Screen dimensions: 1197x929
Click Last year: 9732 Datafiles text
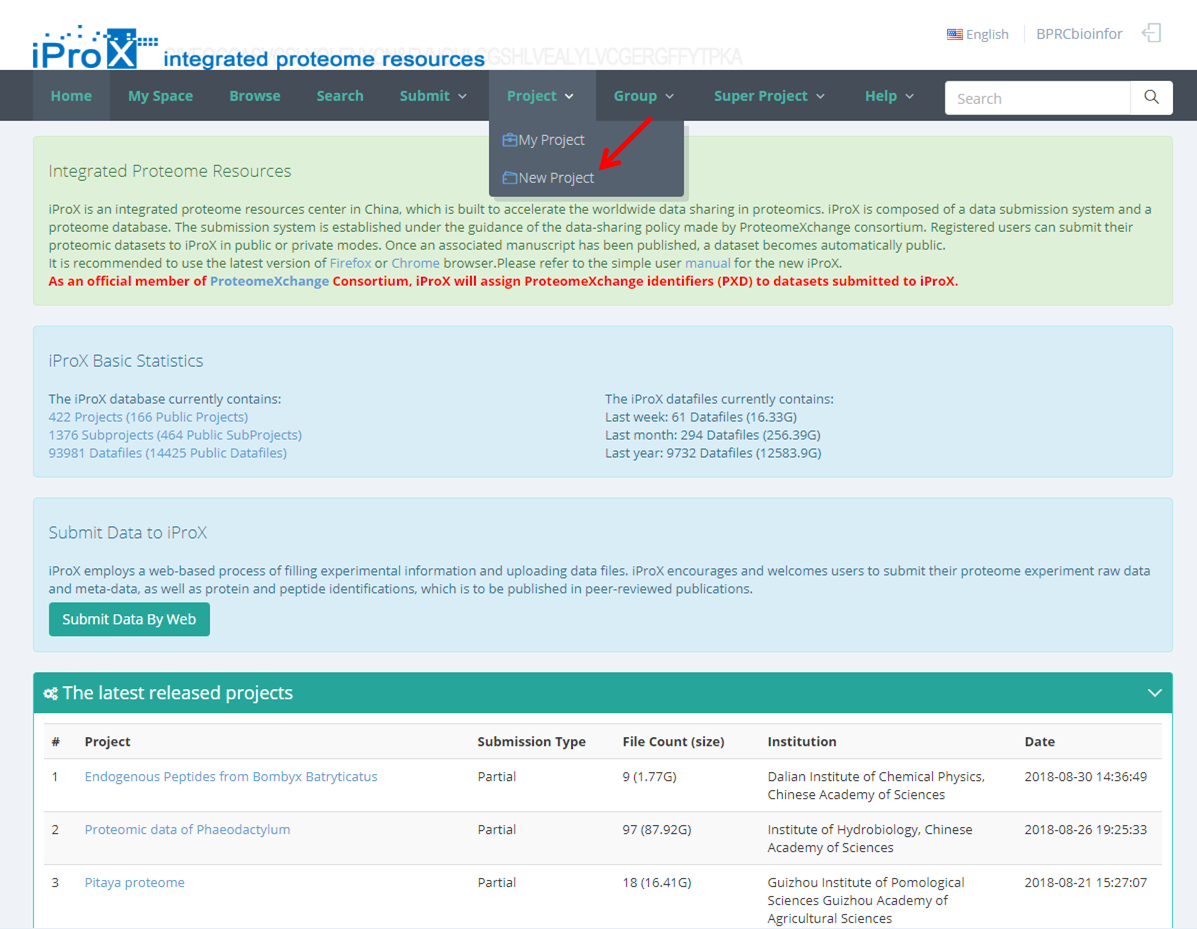pos(713,453)
